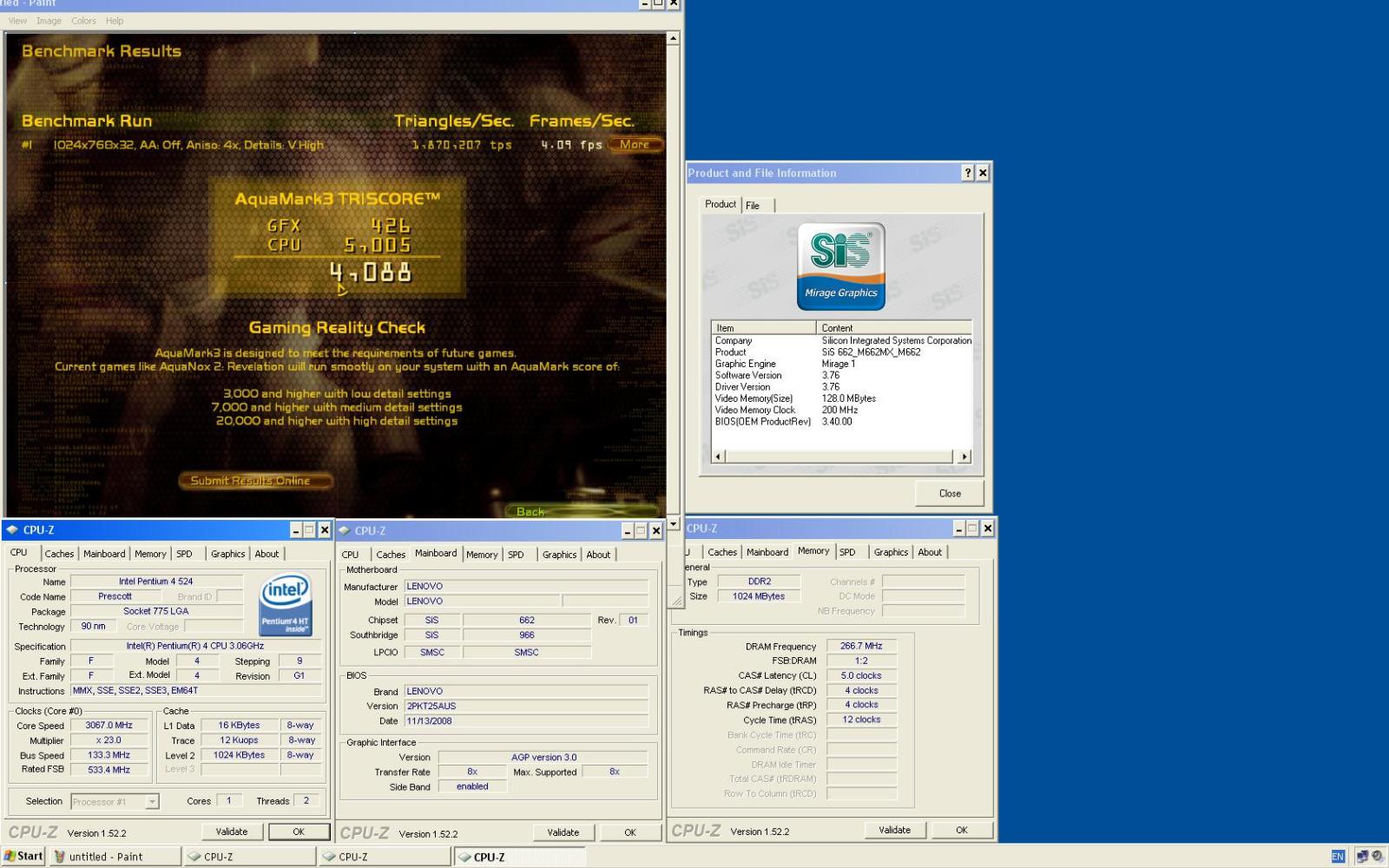Switch to Mainboard tab in left CPU-Z window
Screen dimensions: 1389x868
tap(104, 554)
